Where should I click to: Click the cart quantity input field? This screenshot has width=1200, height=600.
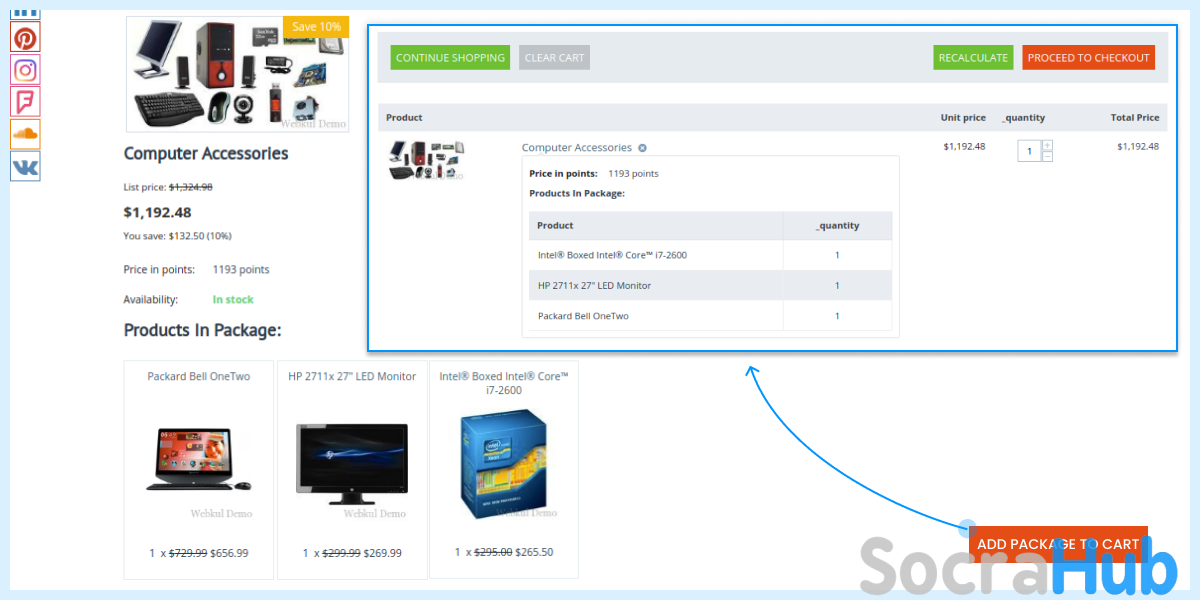coord(1029,151)
